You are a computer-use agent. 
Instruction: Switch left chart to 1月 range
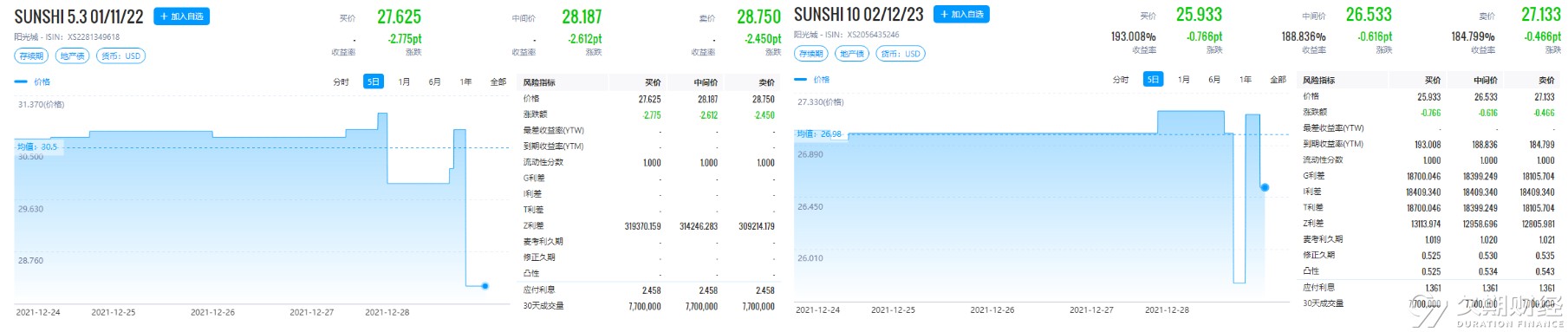[405, 82]
